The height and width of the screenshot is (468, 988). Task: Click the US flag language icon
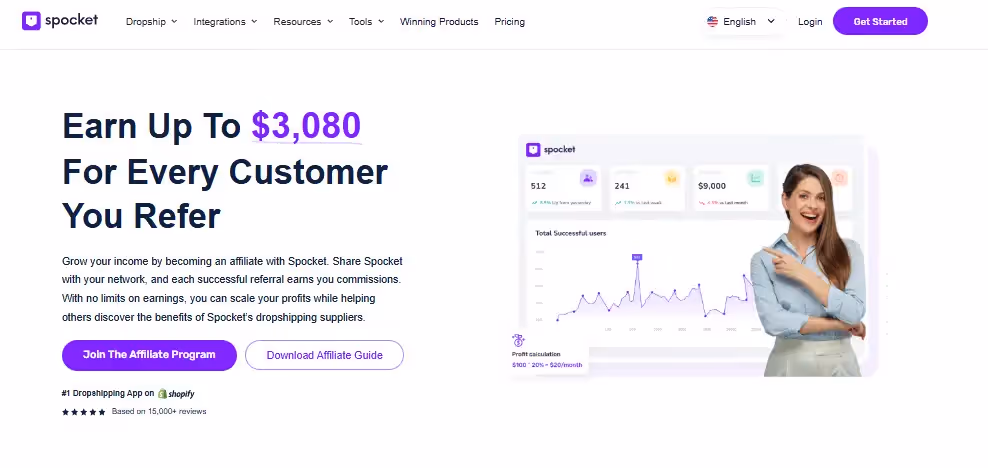tap(713, 21)
